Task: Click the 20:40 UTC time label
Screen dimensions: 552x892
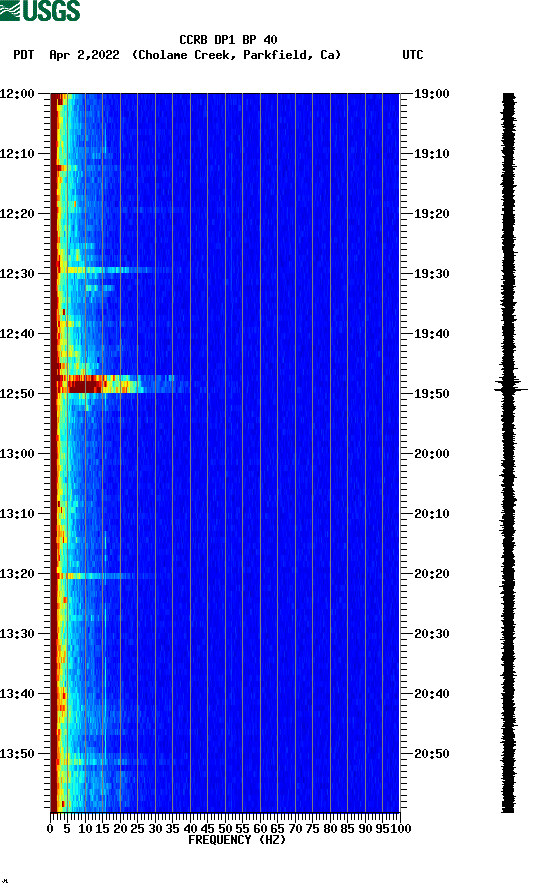Action: 431,694
